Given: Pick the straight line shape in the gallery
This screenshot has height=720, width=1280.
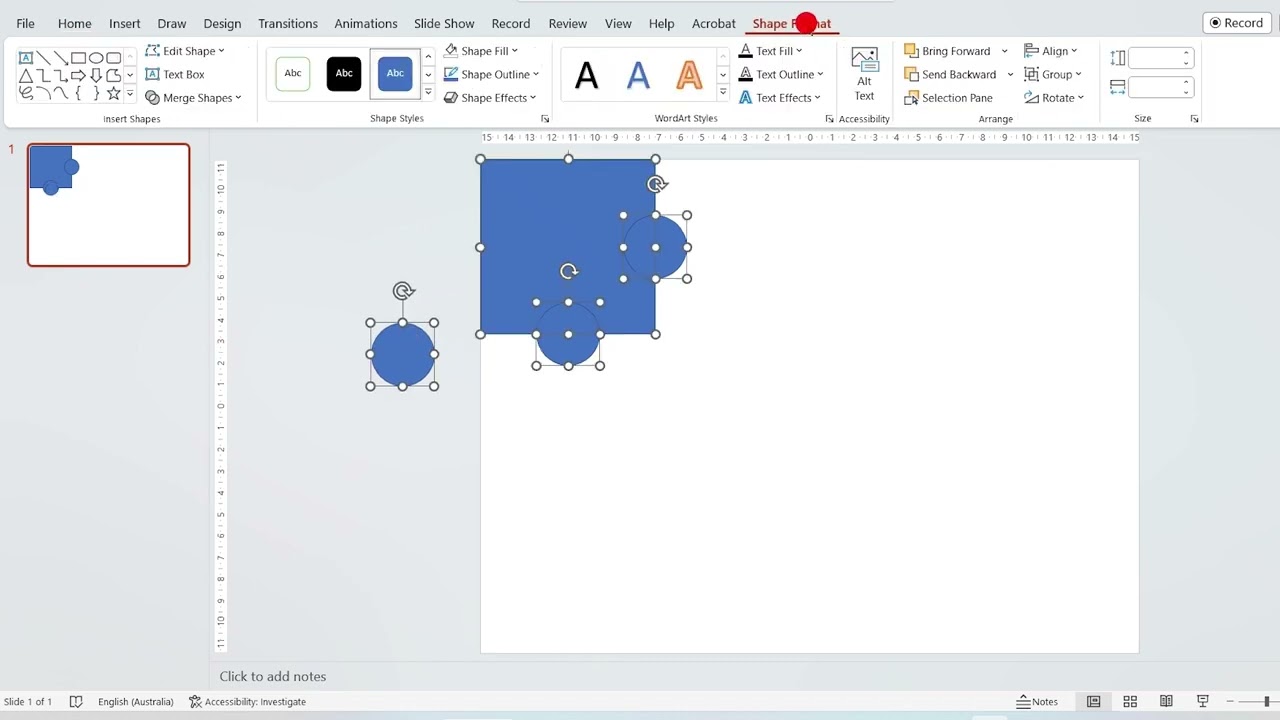Looking at the screenshot, I should [x=43, y=58].
